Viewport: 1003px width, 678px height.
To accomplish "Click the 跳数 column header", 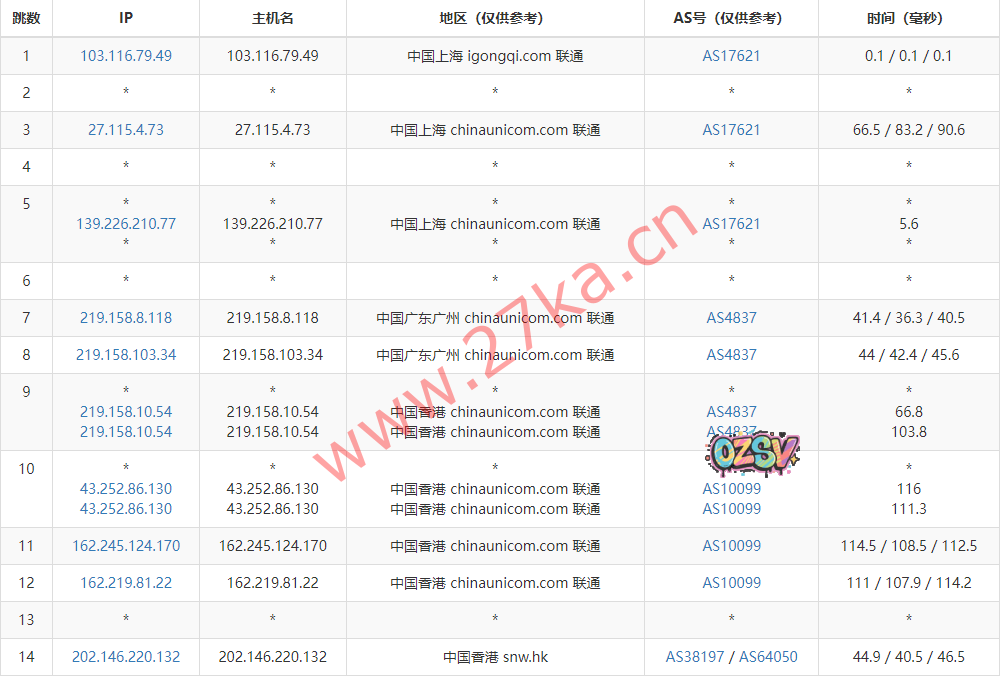I will pyautogui.click(x=26, y=18).
